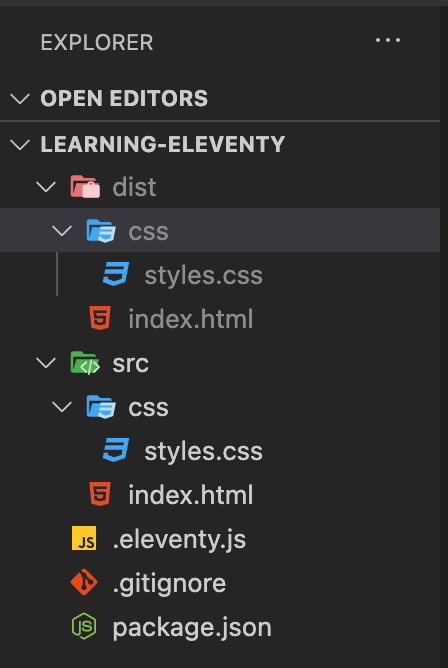Click the yellow JS icon for .eleventy.js
This screenshot has width=448, height=668.
tap(84, 538)
